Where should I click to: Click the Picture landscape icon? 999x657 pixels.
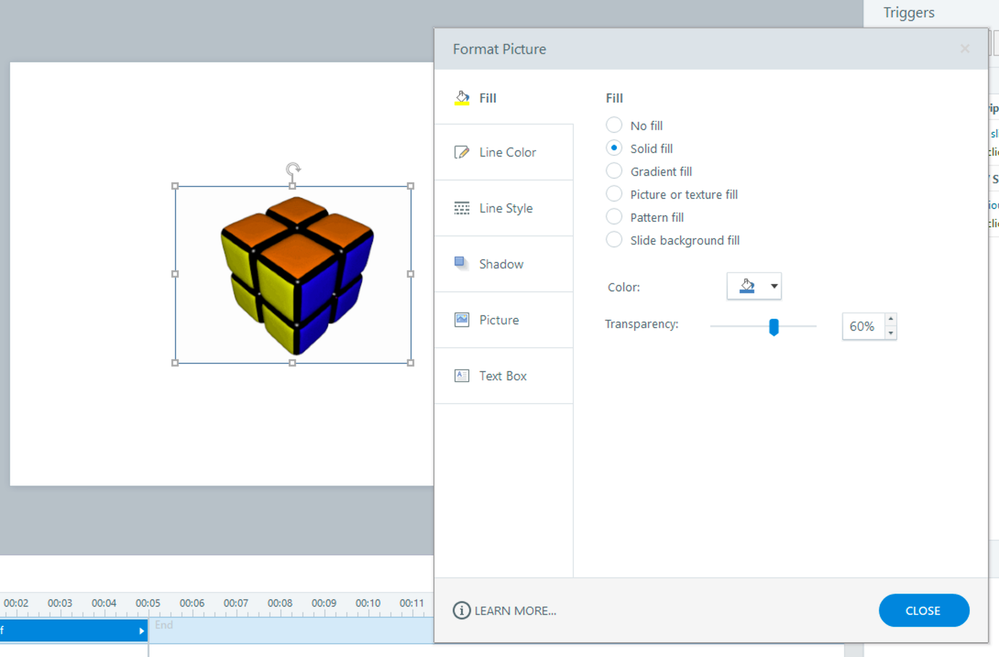pos(462,320)
